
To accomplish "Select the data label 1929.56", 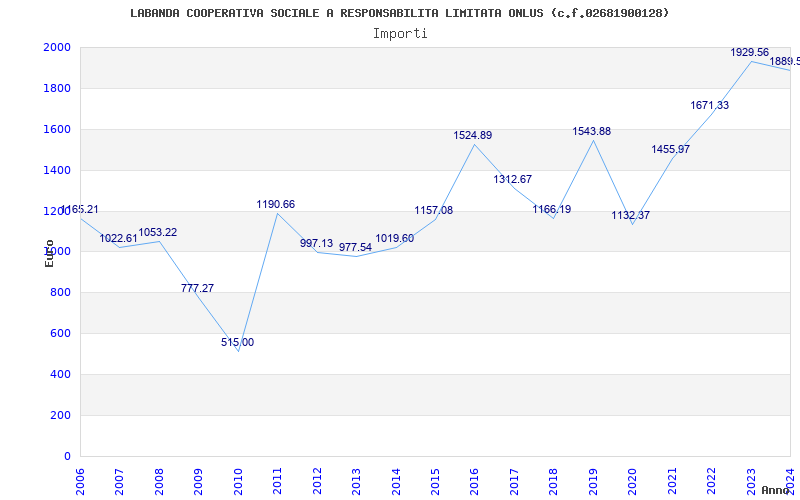I will click(x=749, y=52).
